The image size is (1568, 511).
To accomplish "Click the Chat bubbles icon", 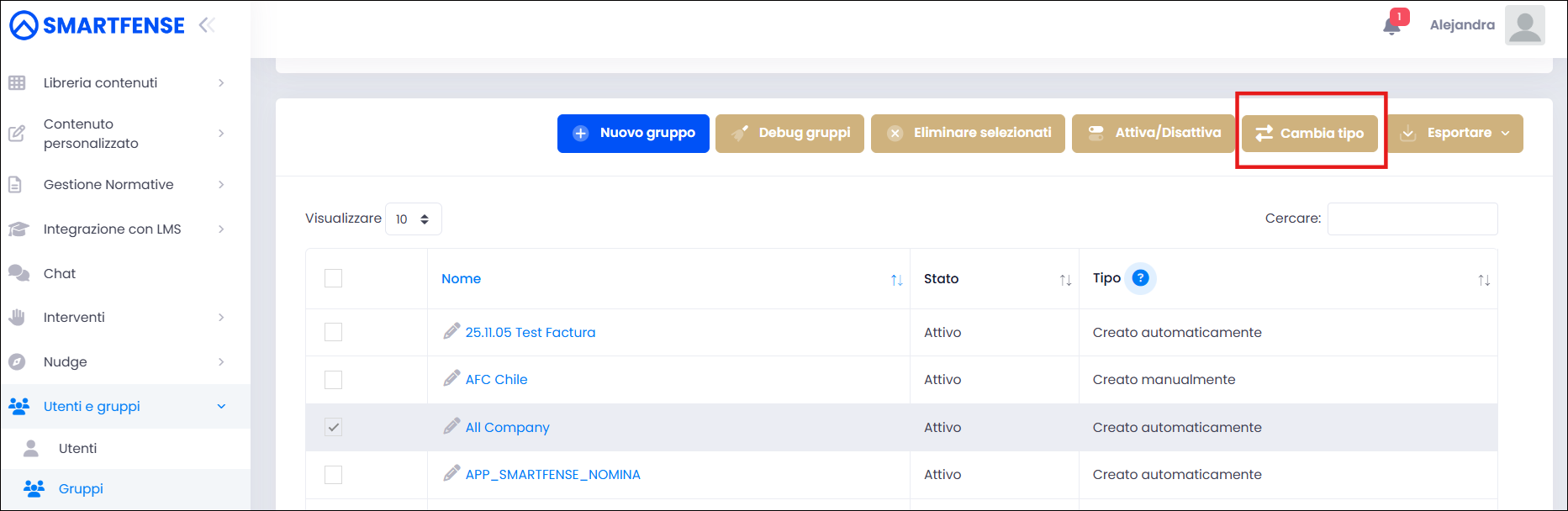I will (18, 273).
